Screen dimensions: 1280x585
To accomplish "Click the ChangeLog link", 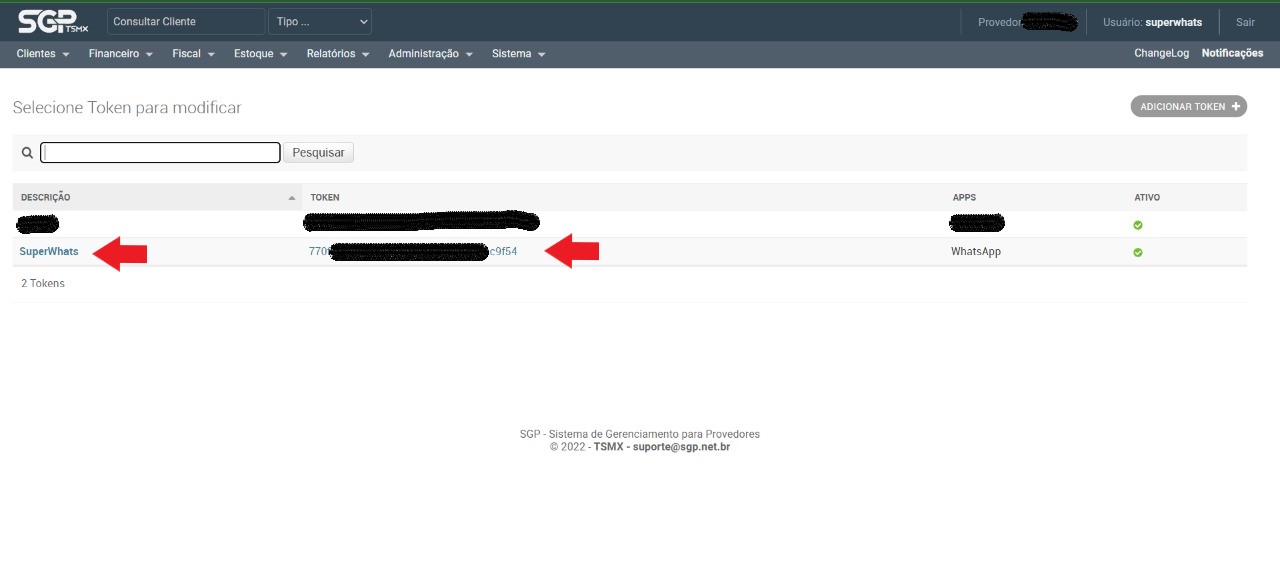I will 1161,54.
